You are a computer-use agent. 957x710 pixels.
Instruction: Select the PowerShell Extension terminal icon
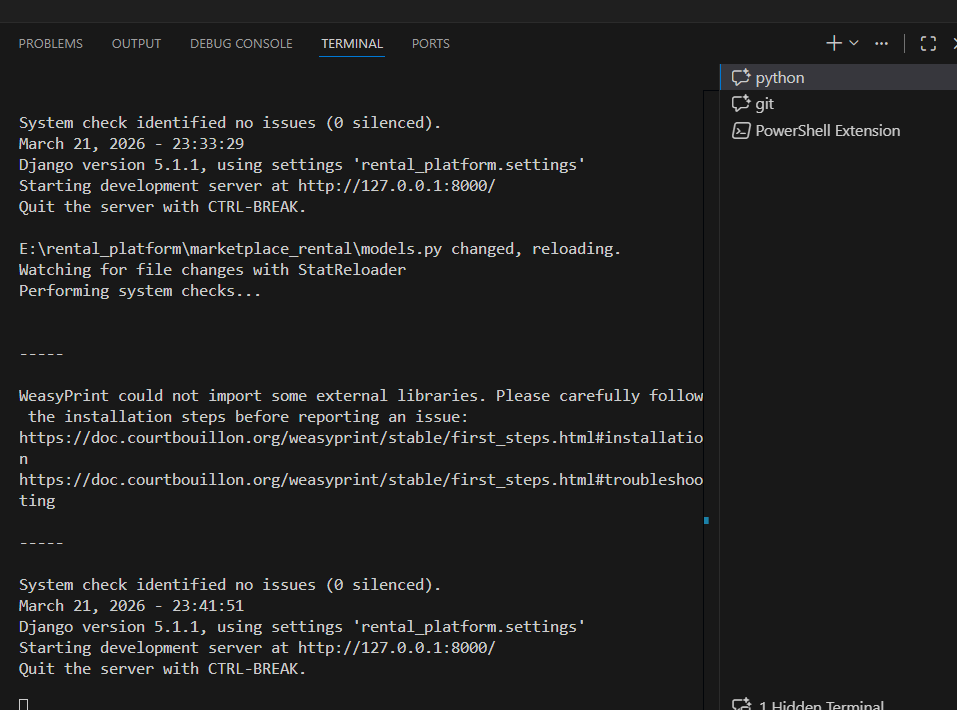(741, 131)
